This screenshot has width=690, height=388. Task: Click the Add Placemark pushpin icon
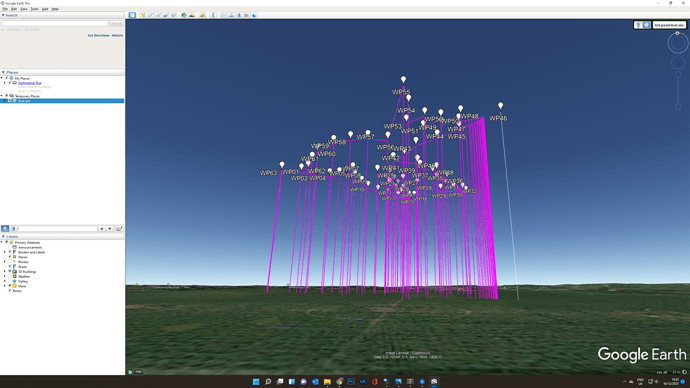[x=143, y=15]
